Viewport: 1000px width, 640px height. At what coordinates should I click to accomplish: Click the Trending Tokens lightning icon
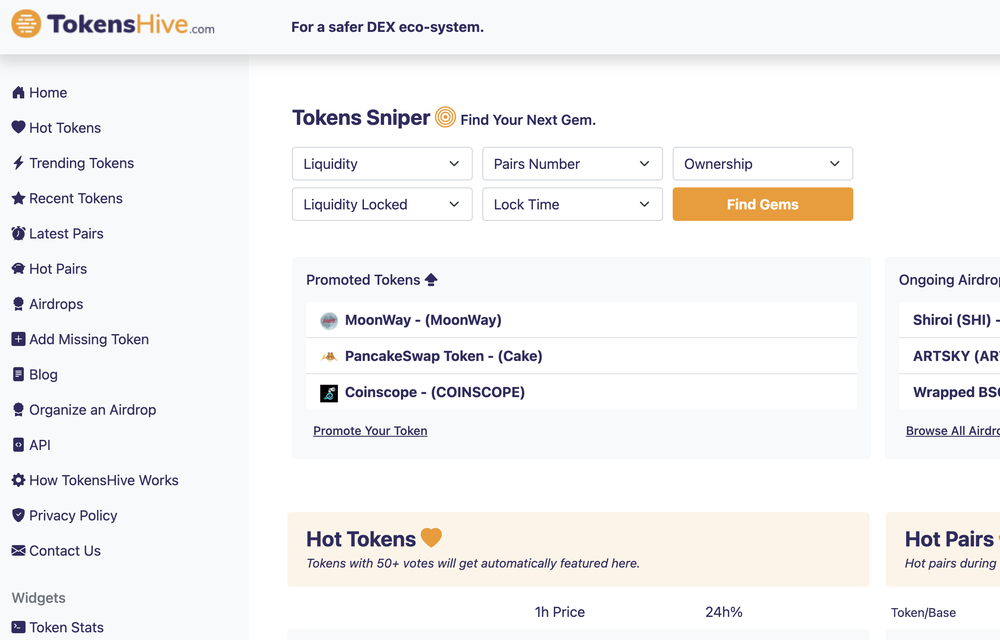pos(18,163)
